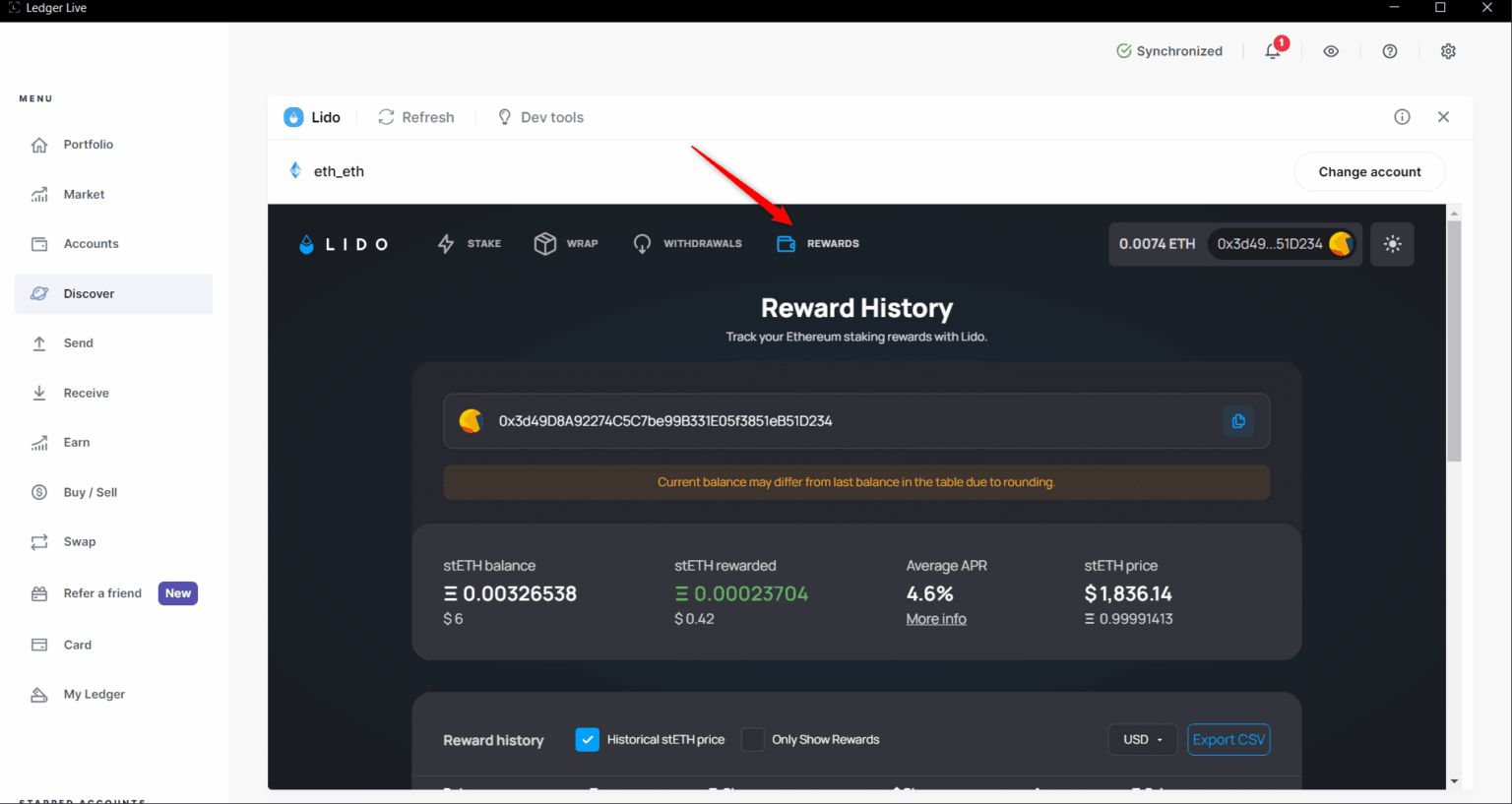Screen dimensions: 1512x804
Task: Open the More info link under Average APR
Action: (x=935, y=618)
